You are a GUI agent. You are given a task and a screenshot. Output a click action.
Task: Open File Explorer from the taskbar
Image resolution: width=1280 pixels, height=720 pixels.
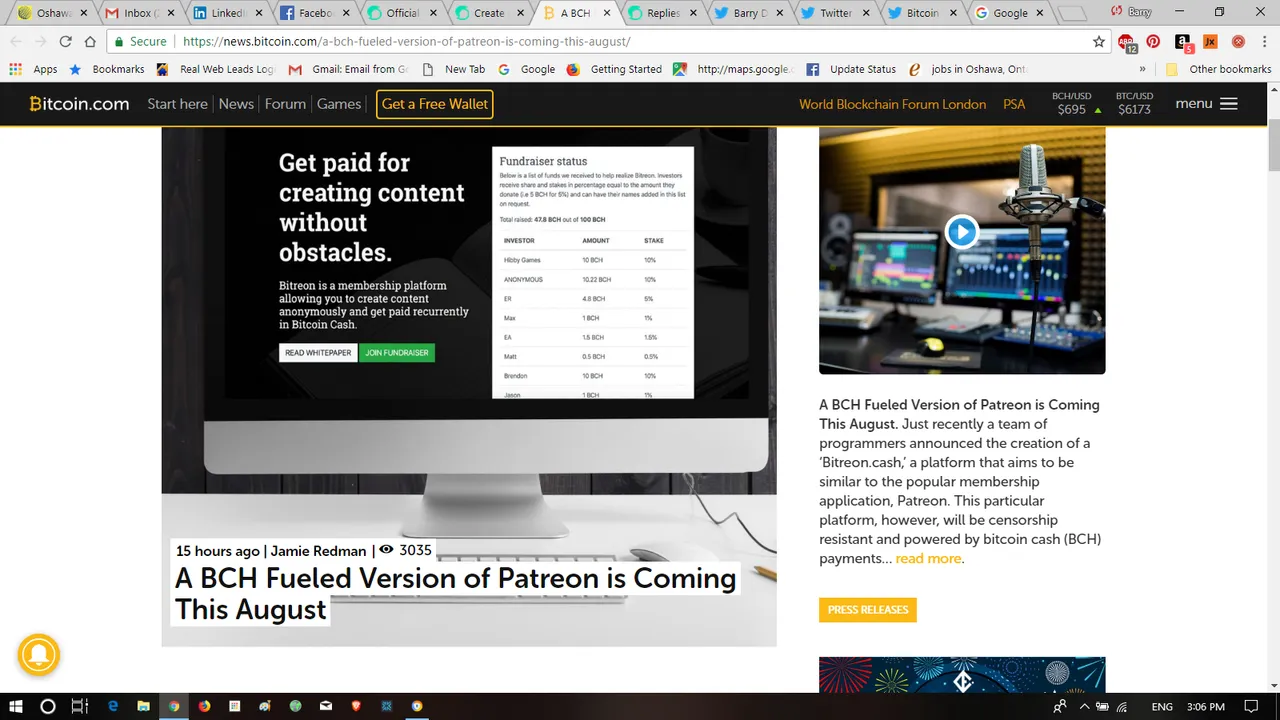pyautogui.click(x=143, y=706)
